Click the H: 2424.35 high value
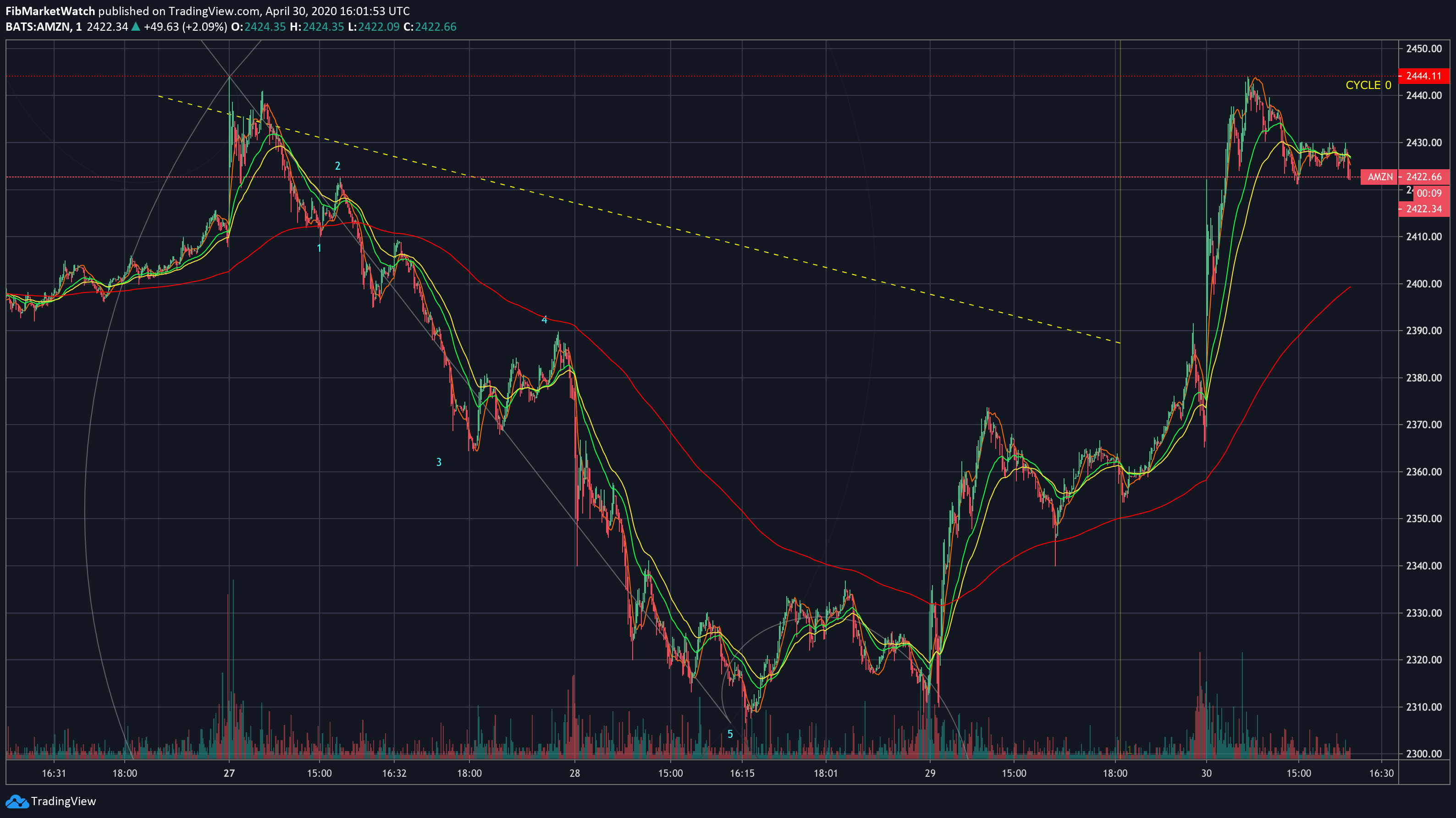Viewport: 1456px width, 818px height. pos(316,27)
